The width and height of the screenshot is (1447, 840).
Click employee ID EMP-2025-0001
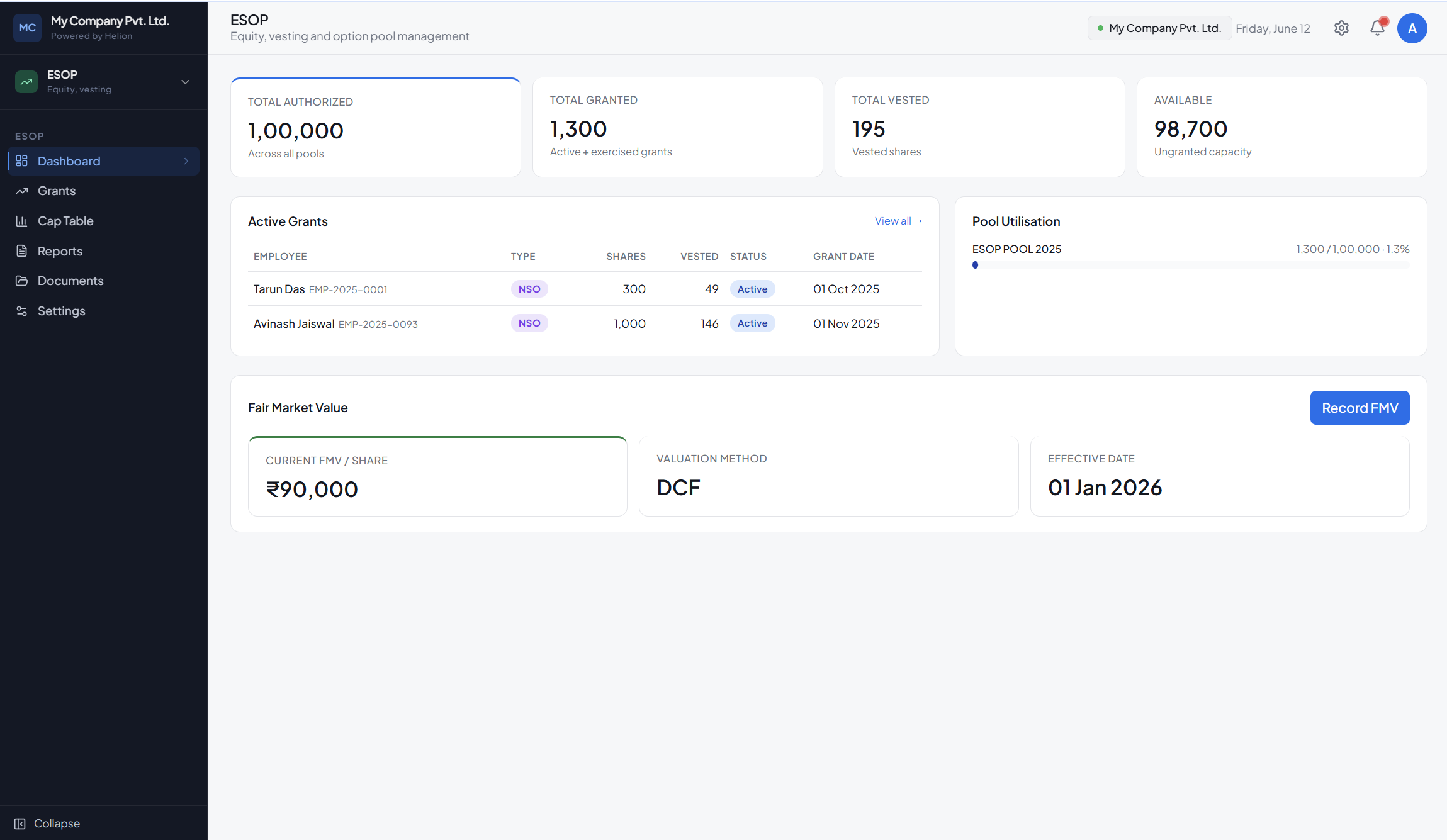(348, 289)
